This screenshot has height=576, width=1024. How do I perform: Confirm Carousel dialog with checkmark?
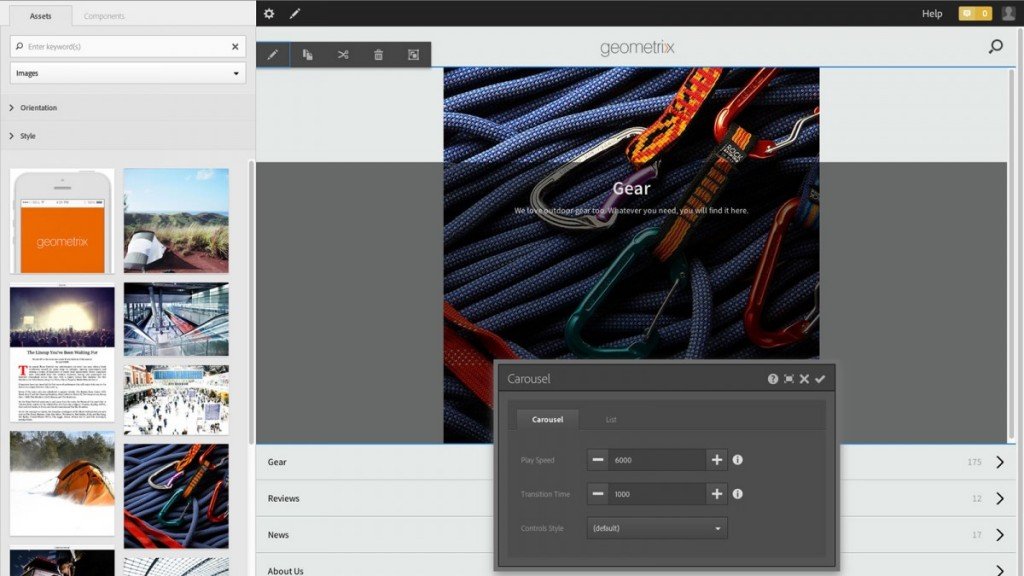tap(820, 379)
